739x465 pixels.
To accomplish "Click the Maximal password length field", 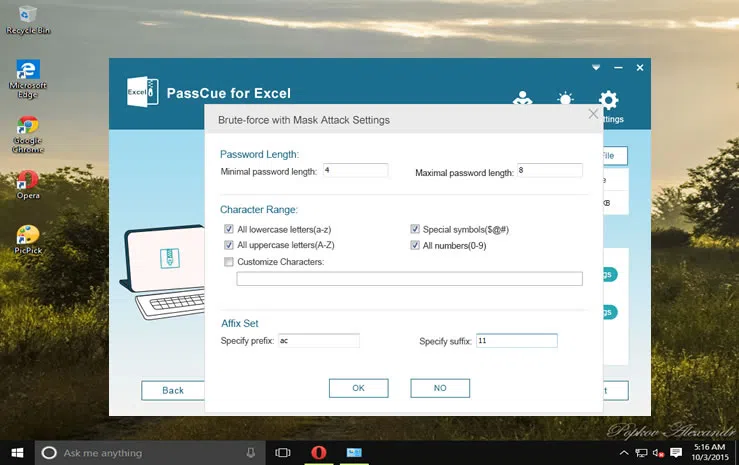I will tap(550, 170).
